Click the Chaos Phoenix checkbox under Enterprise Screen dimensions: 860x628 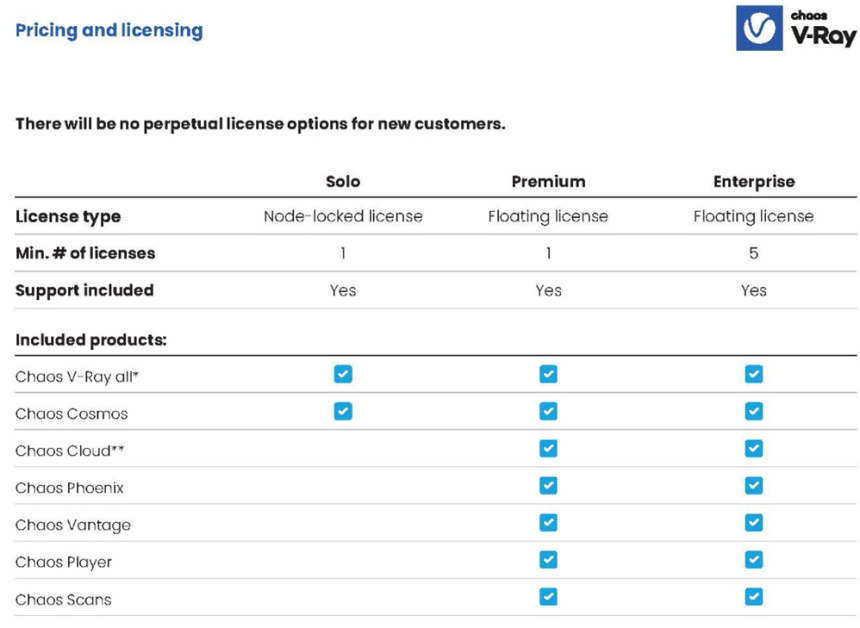tap(754, 485)
